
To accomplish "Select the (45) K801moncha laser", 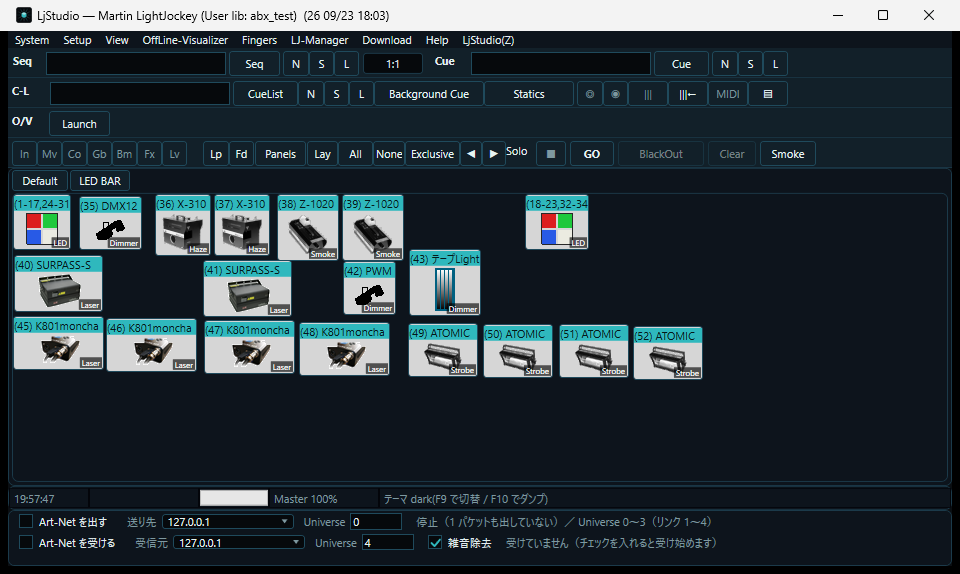I will [58, 344].
